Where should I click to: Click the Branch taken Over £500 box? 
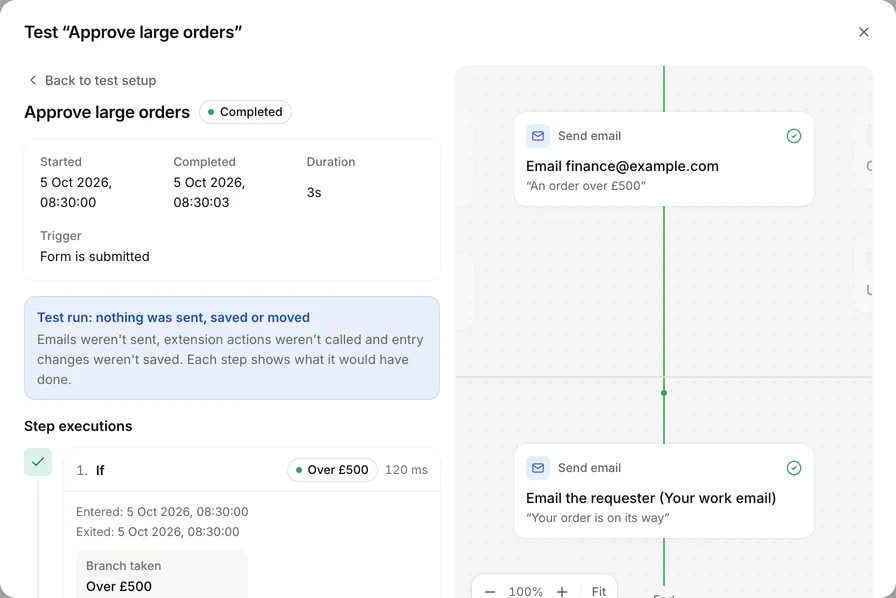point(162,575)
